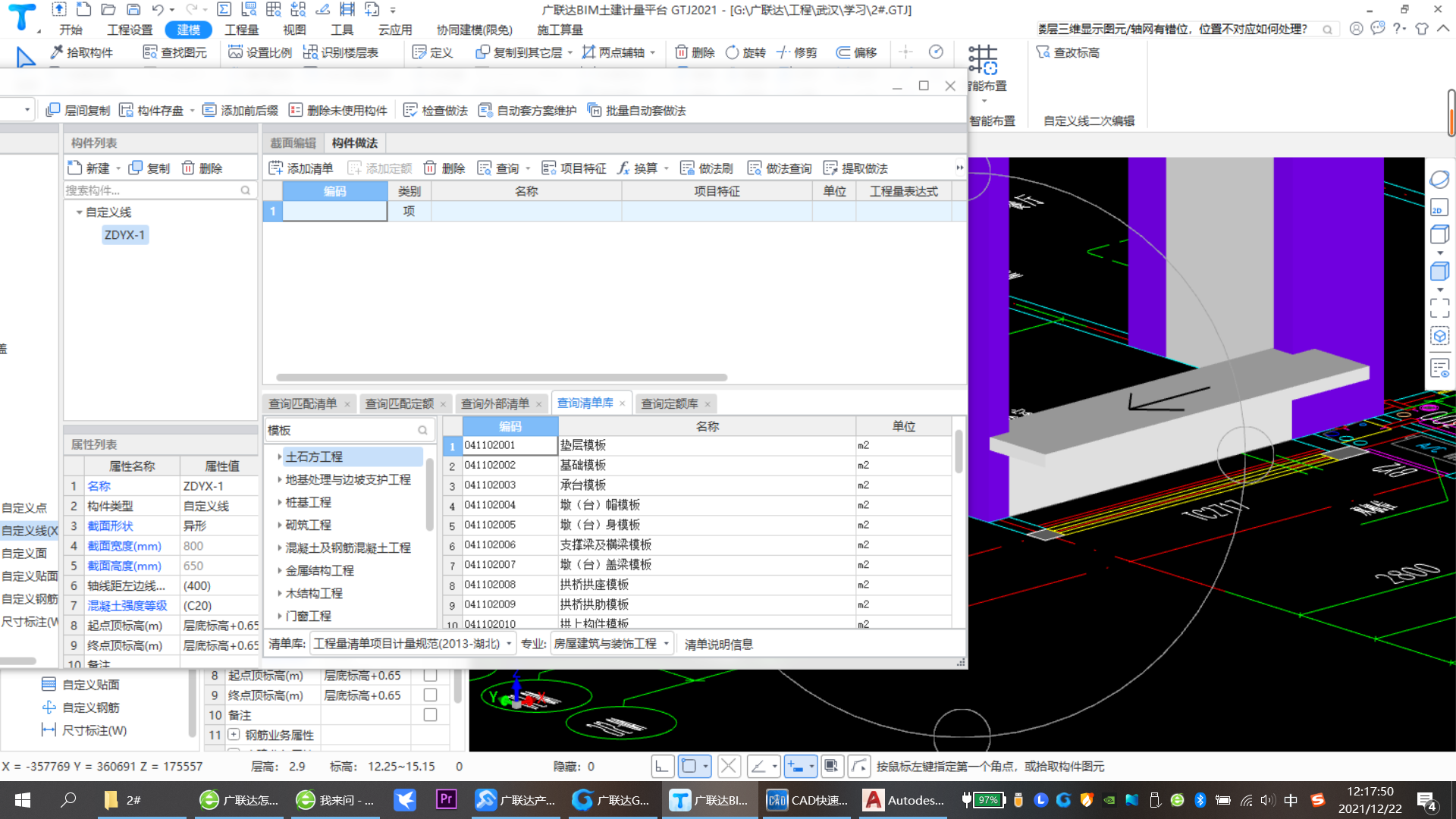The width and height of the screenshot is (1456, 819).
Task: Select the ZDYX-1 component in tree
Action: (x=124, y=235)
